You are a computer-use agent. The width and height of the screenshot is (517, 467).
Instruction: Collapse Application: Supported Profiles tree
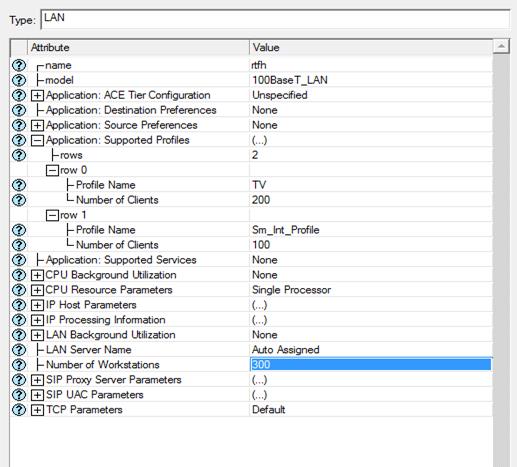[37, 140]
